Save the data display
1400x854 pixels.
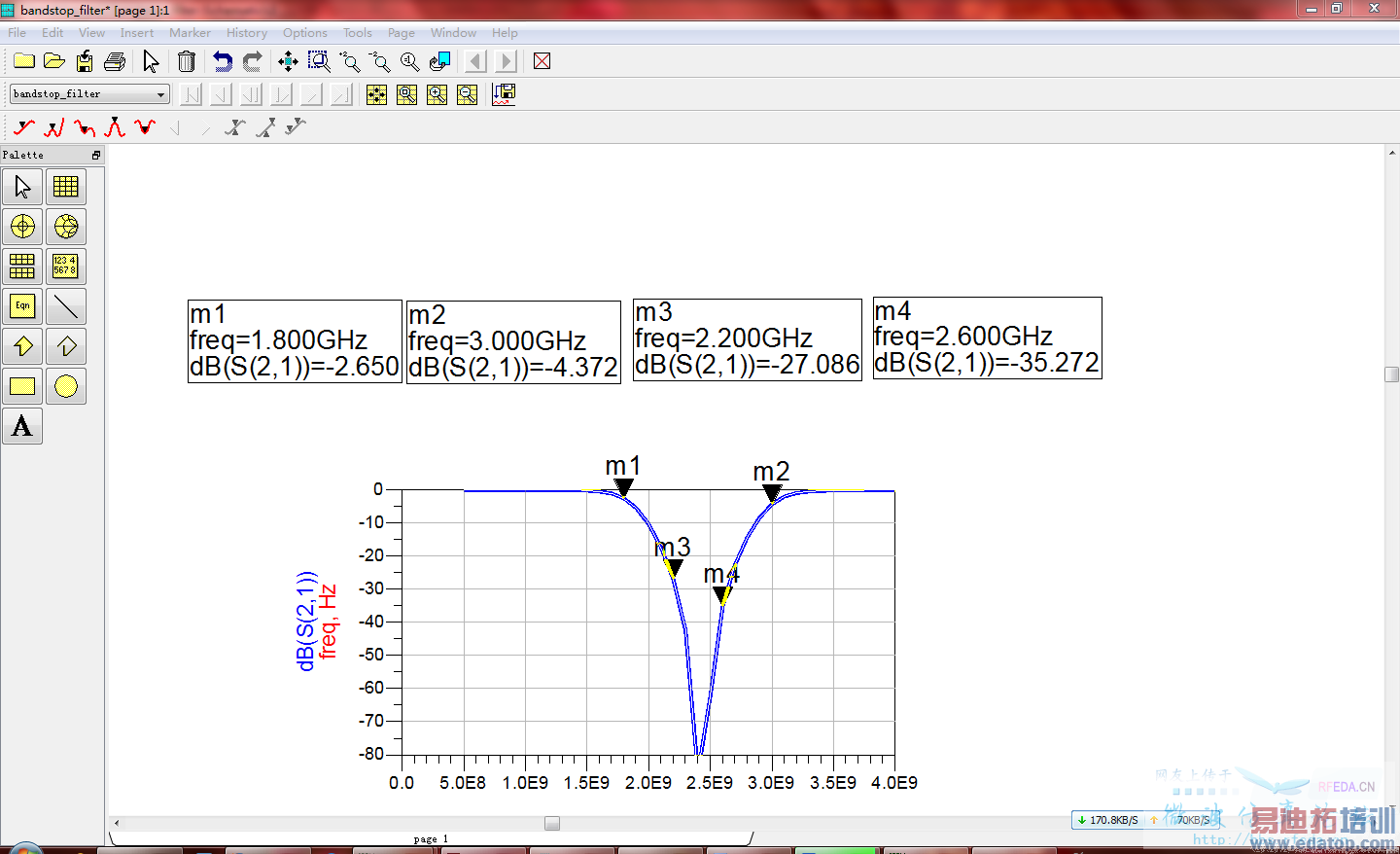click(x=85, y=61)
